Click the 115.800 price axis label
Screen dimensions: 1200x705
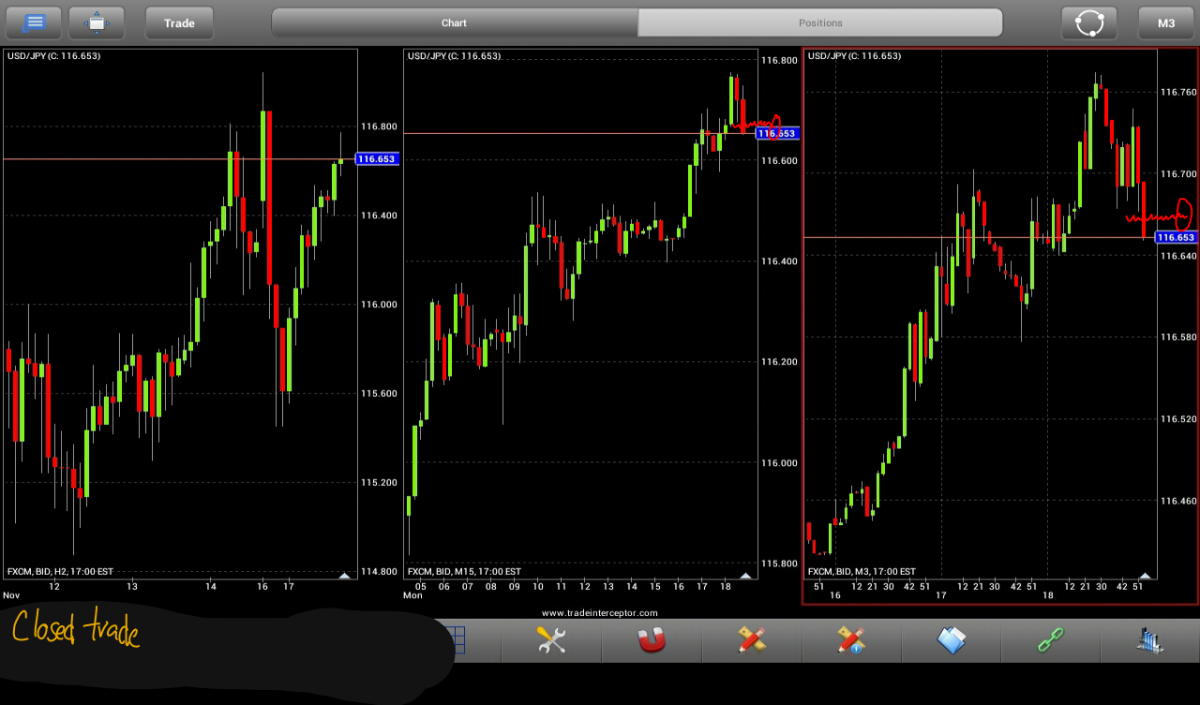779,564
